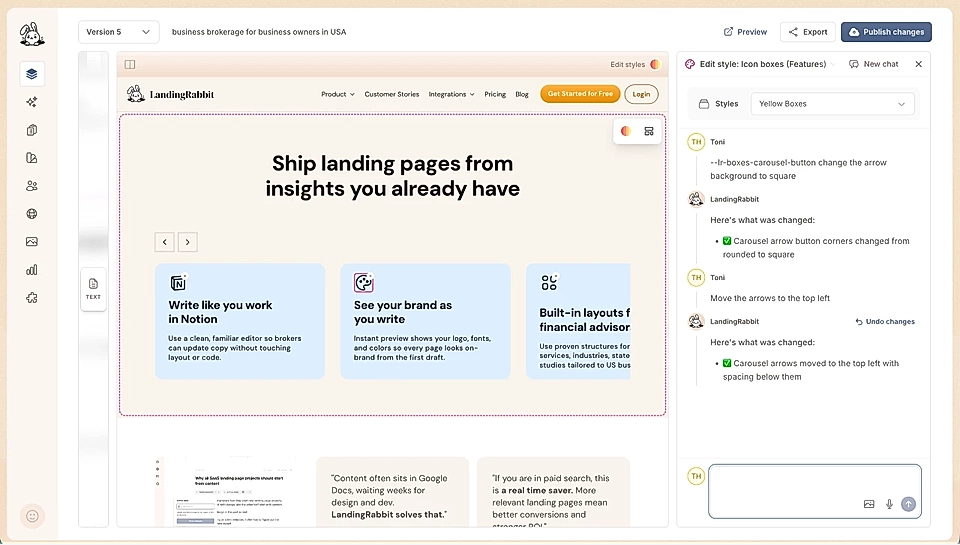
Task: Expand the Product menu in site navbar
Action: tap(338, 94)
